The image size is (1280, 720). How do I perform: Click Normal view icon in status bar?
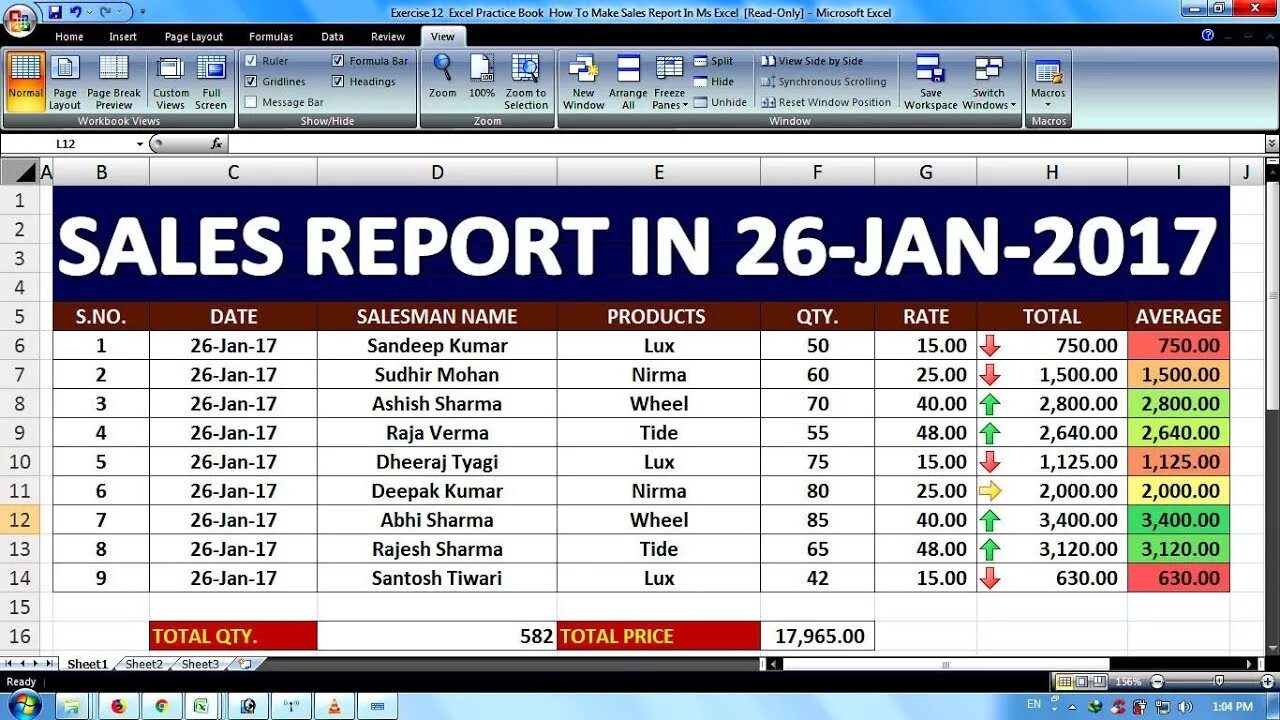(x=1065, y=682)
